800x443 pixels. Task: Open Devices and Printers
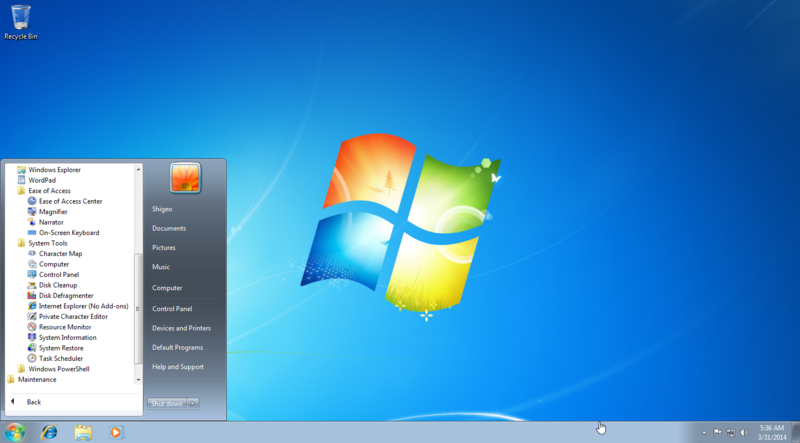(181, 328)
